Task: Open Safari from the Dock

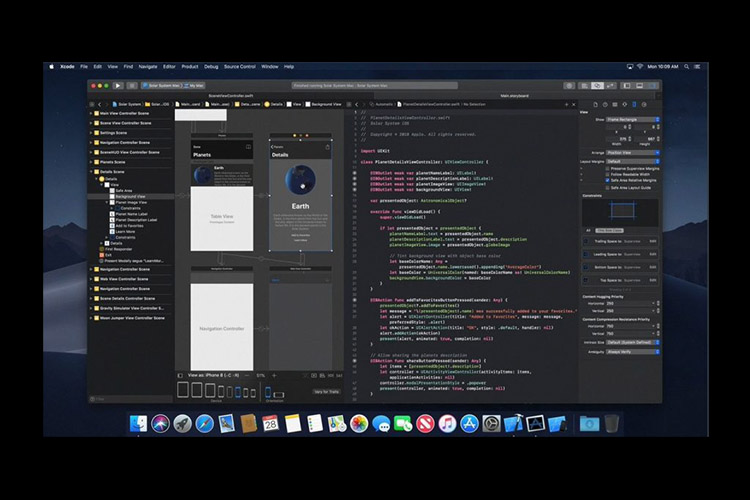Action: [x=204, y=424]
